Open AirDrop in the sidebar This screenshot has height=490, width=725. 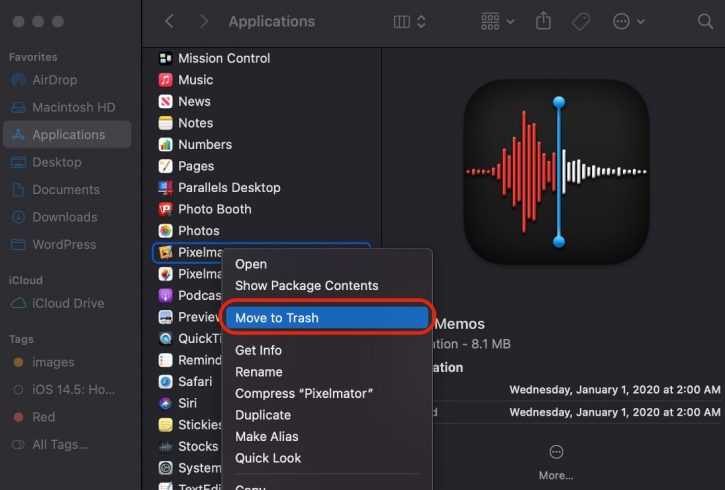click(x=67, y=80)
